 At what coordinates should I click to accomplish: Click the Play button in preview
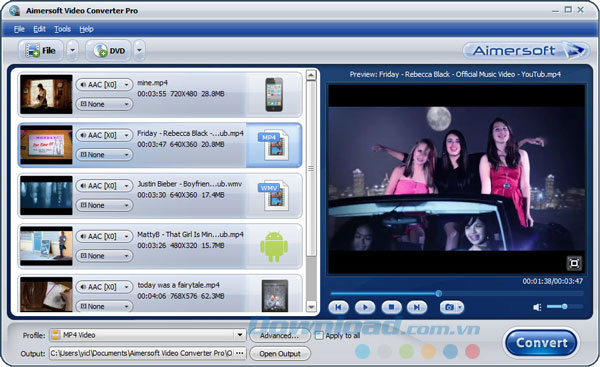[x=365, y=307]
